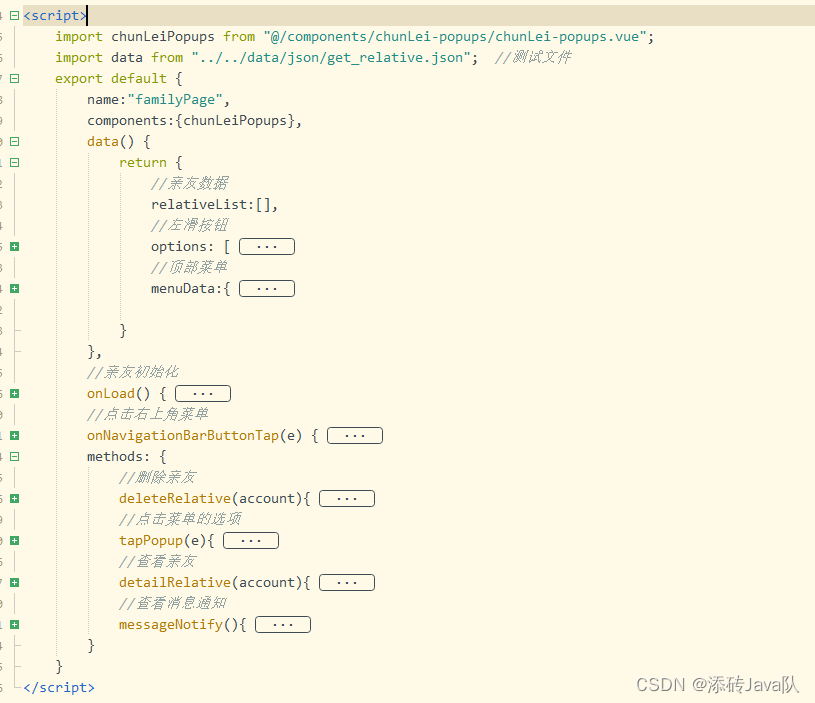Collapse the <script> block fold marker
The image size is (815, 703).
[x=15, y=16]
